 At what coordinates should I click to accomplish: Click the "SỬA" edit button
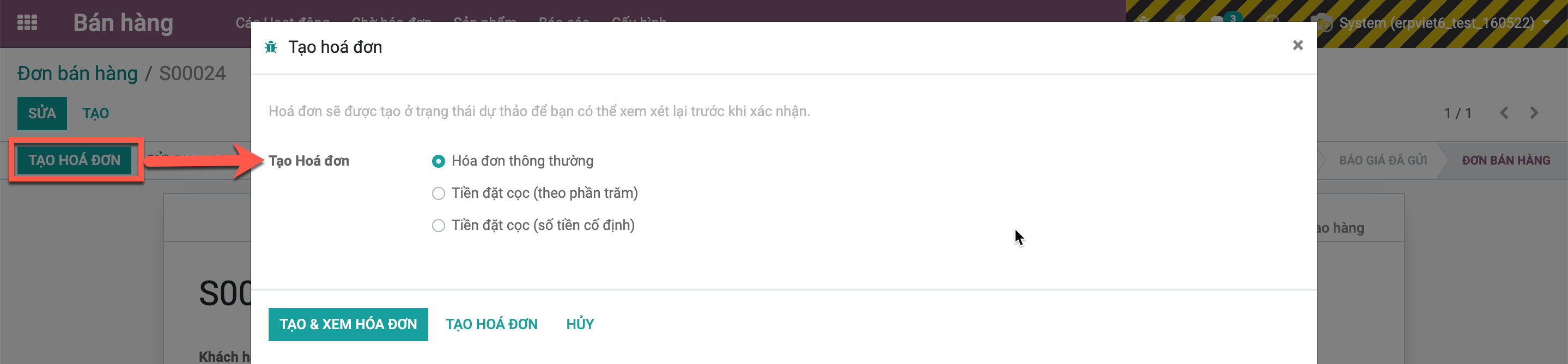pos(42,114)
